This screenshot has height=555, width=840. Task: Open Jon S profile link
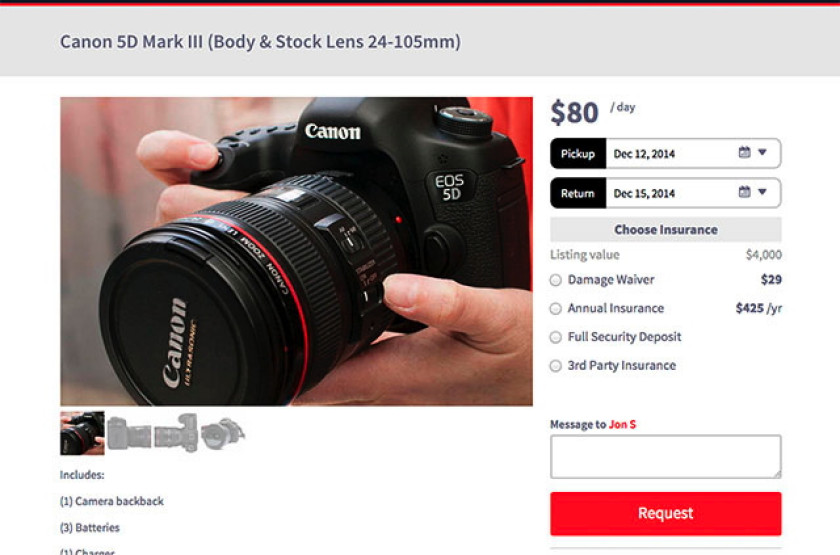[622, 424]
